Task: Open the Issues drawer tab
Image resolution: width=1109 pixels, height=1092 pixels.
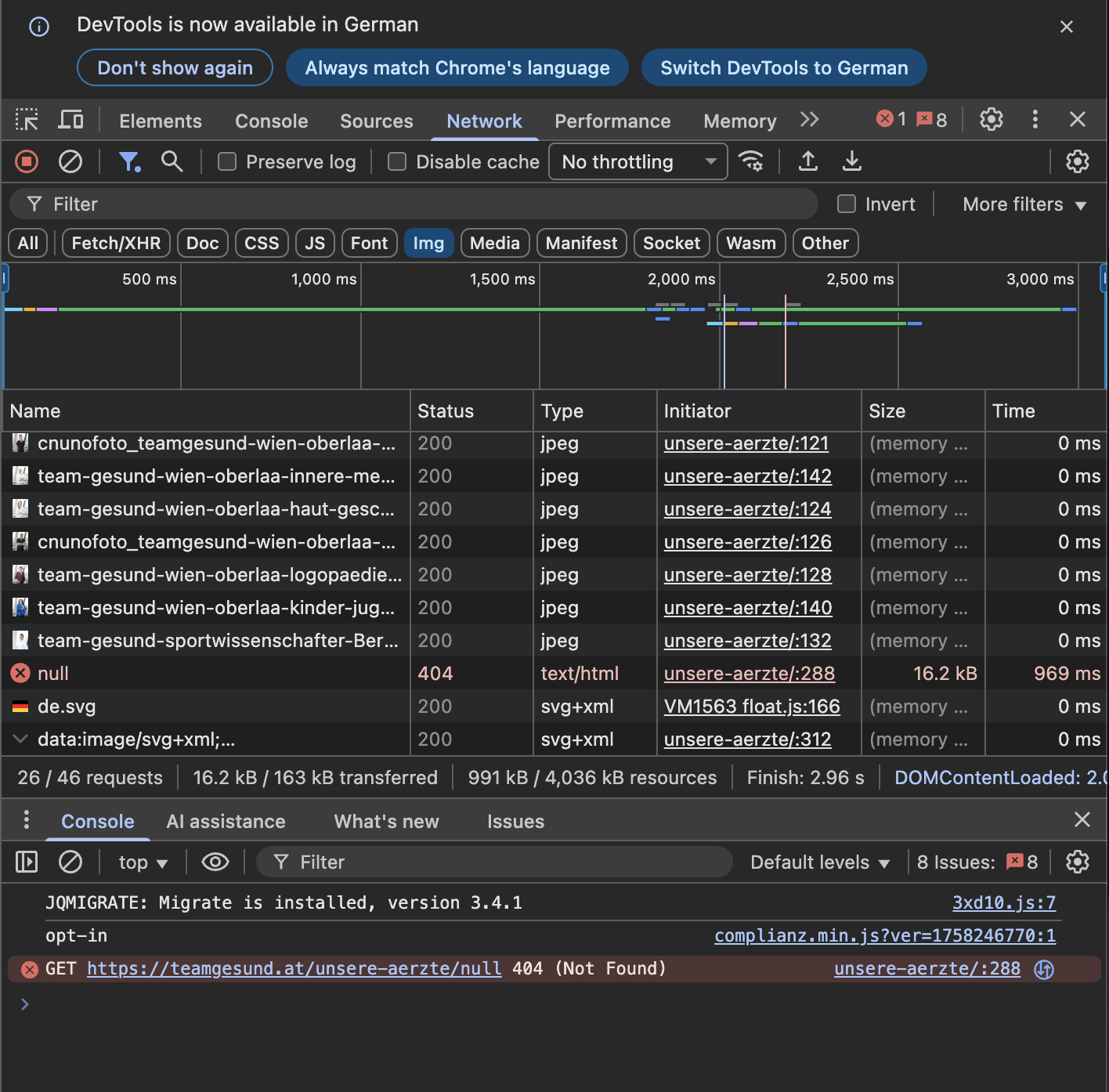Action: click(515, 822)
